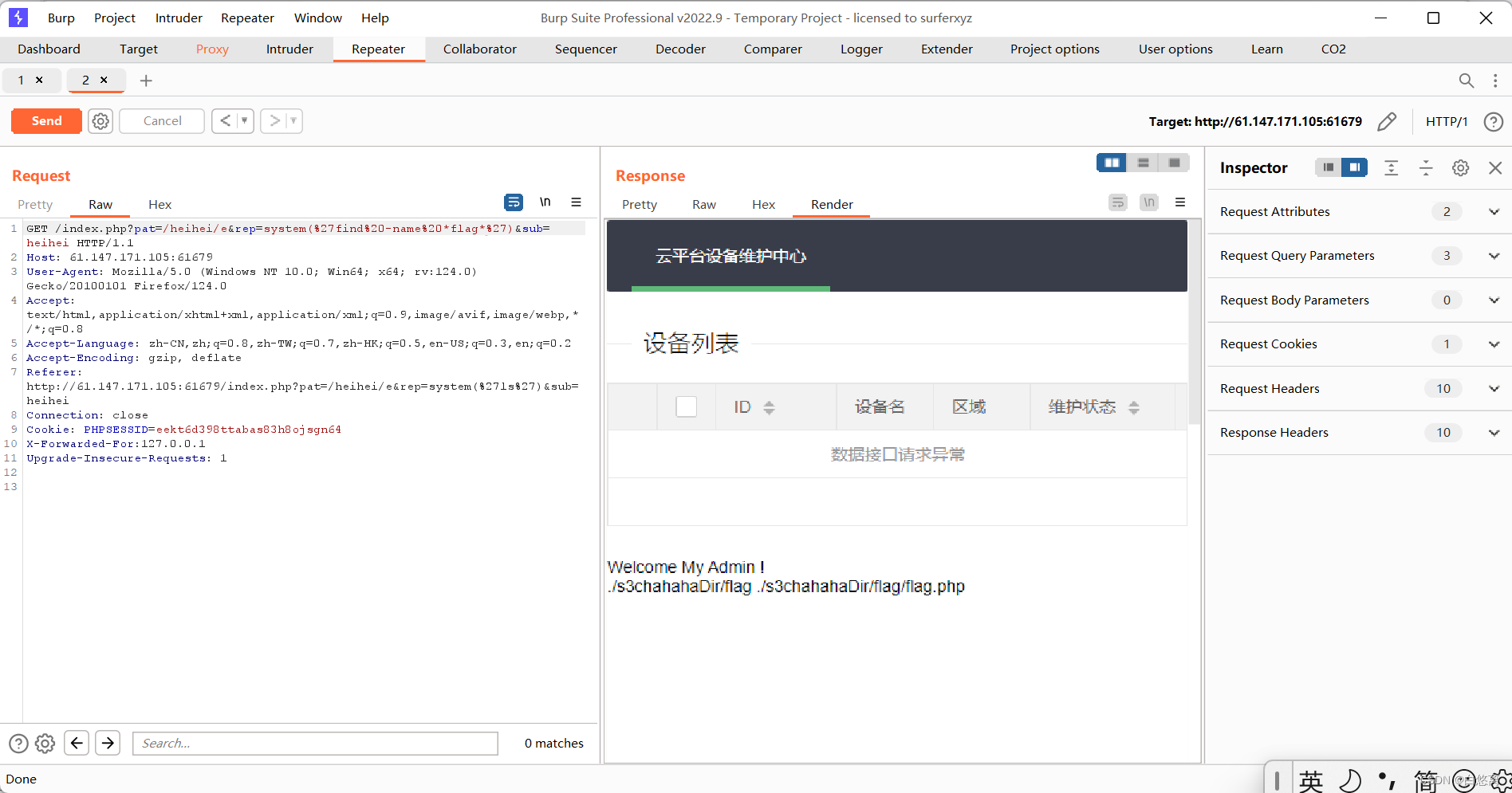The width and height of the screenshot is (1512, 793).
Task: Open the Intruder menu in menu bar
Action: coord(179,18)
